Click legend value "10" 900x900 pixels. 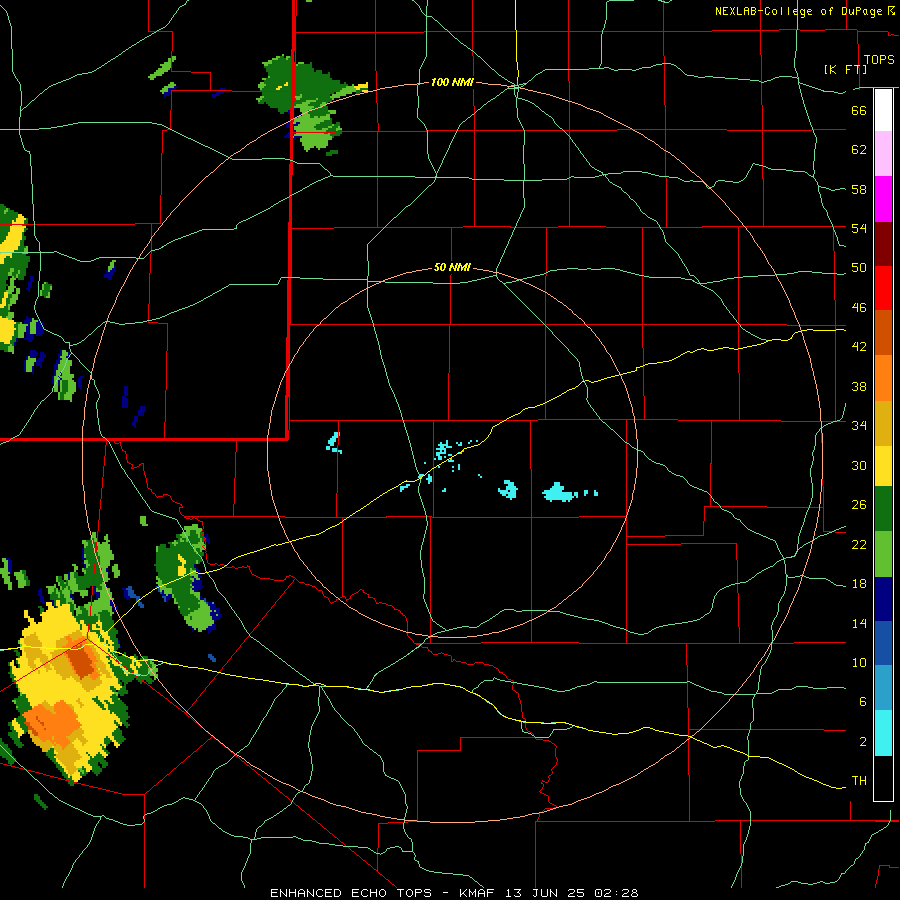(859, 663)
